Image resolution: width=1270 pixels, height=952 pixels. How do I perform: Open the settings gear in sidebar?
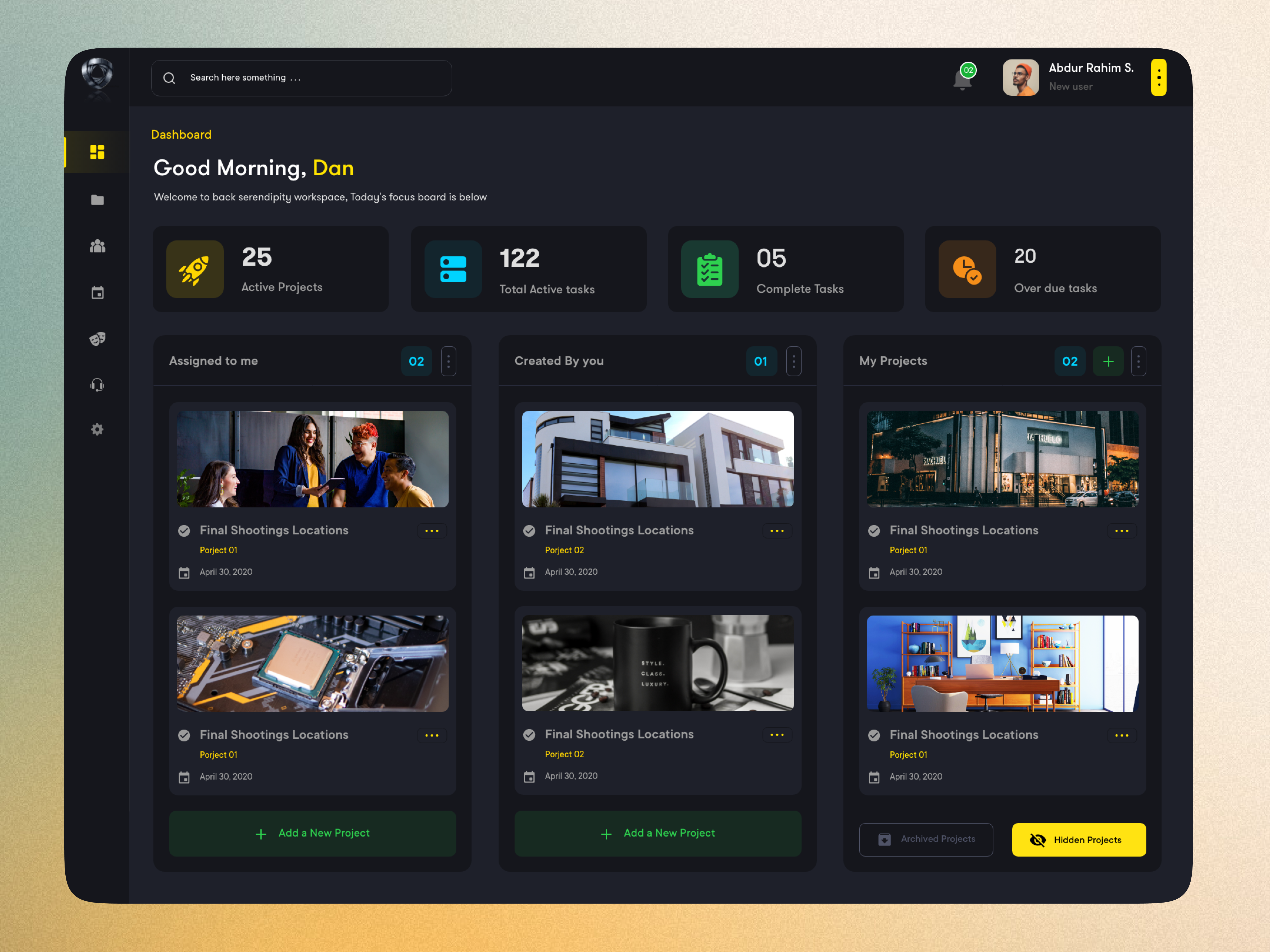97,429
